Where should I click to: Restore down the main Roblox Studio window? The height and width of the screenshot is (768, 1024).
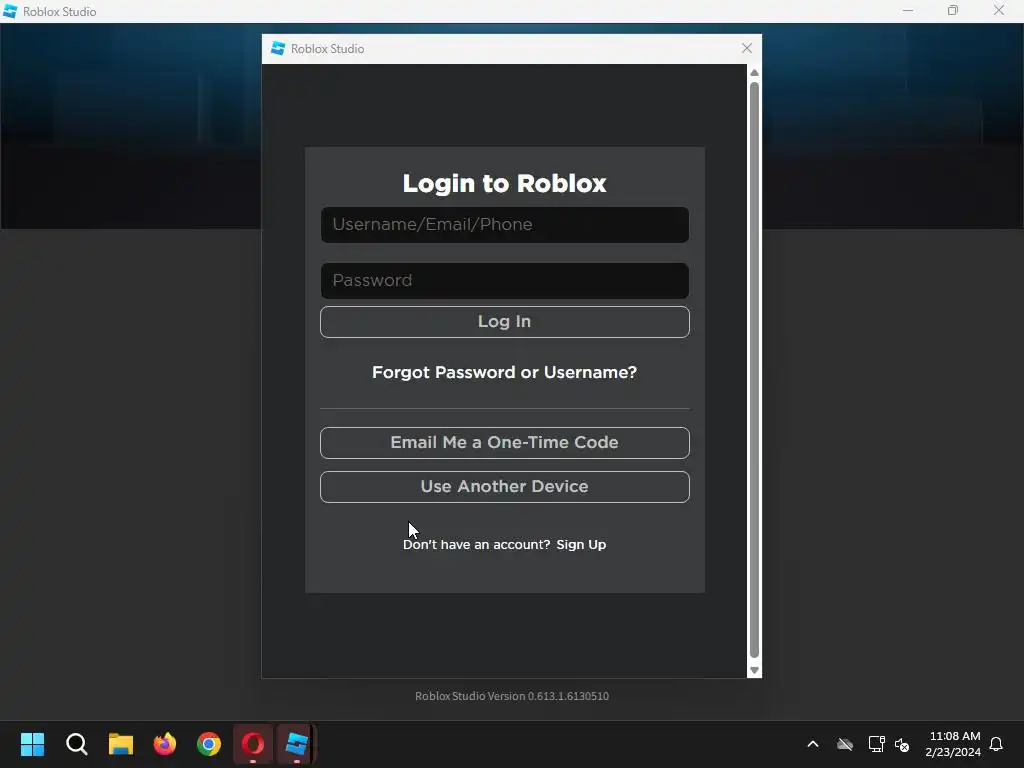pos(953,11)
